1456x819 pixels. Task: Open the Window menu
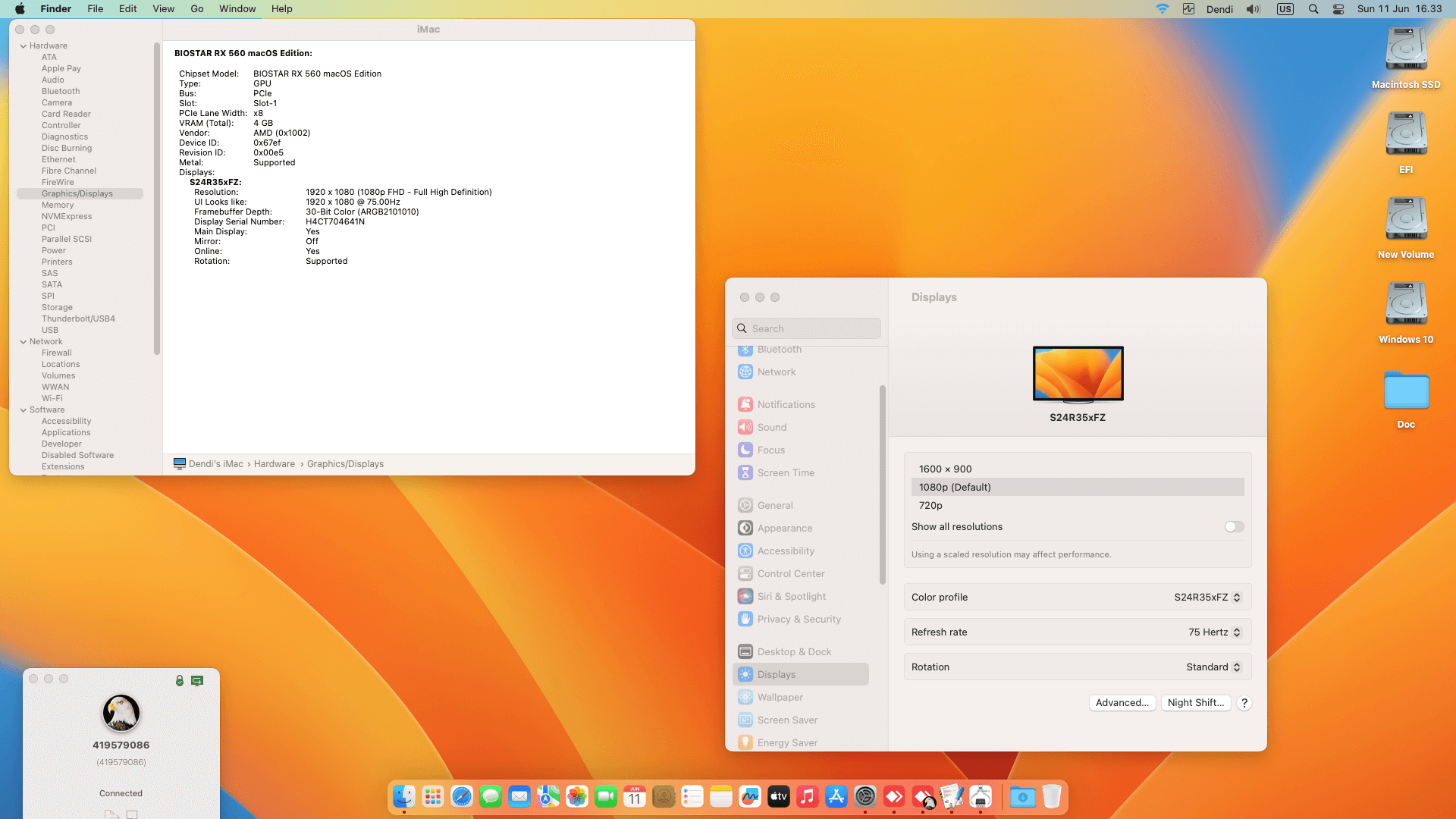tap(237, 9)
